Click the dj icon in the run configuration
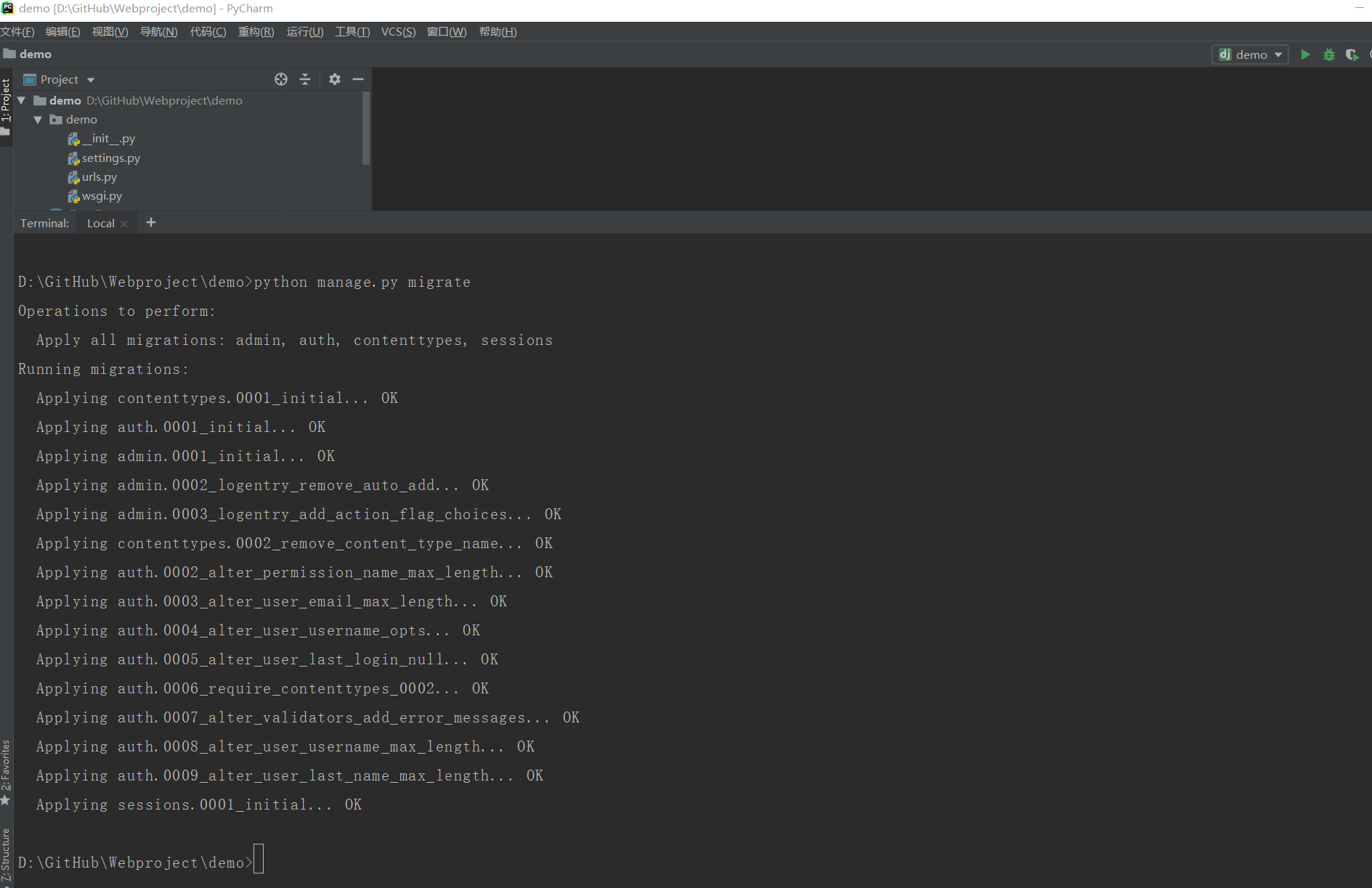Viewport: 1372px width, 888px height. coord(1225,54)
